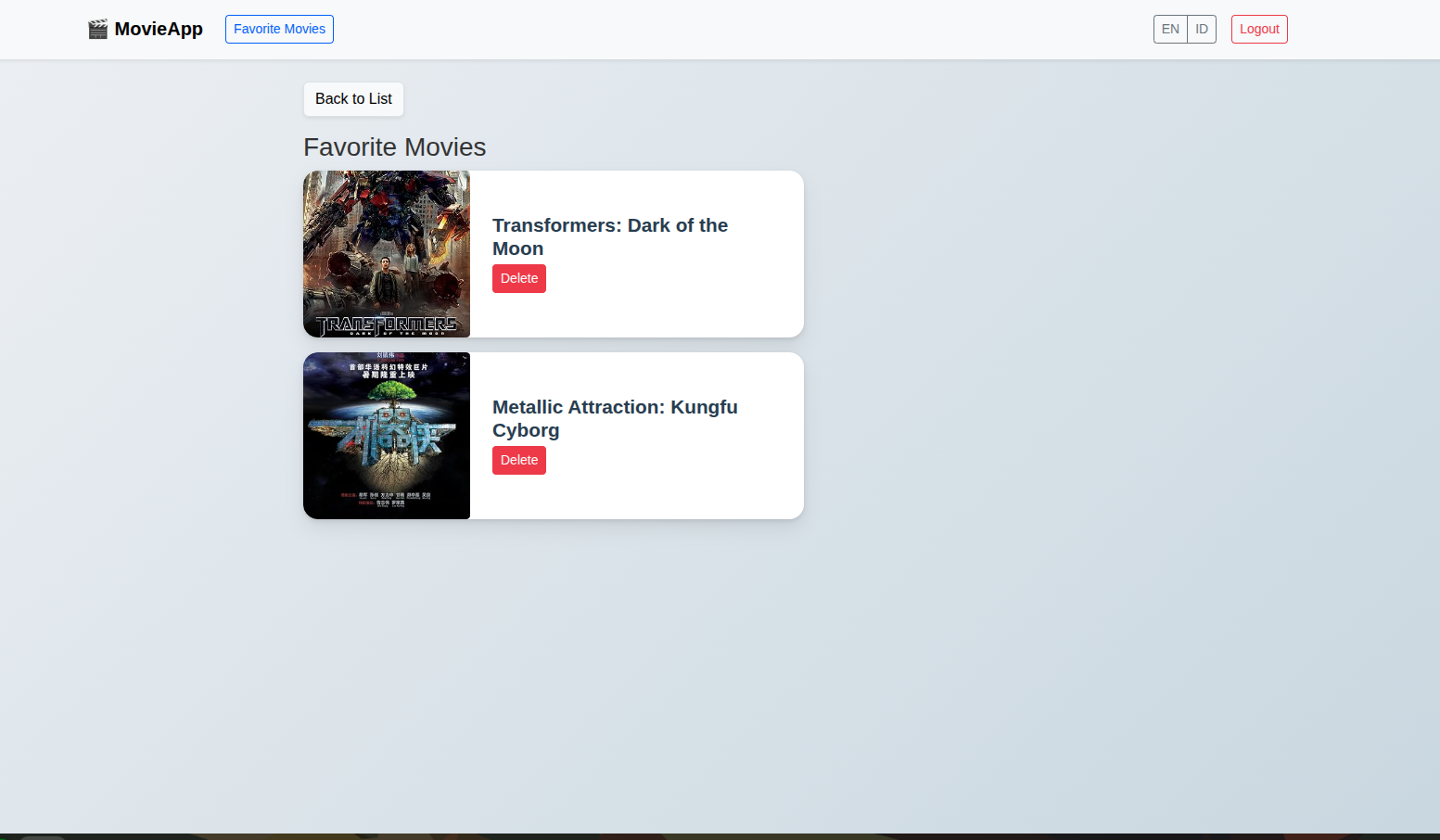The image size is (1440, 840).
Task: Select the Transformers: Dark of the Moon title
Action: coord(610,236)
